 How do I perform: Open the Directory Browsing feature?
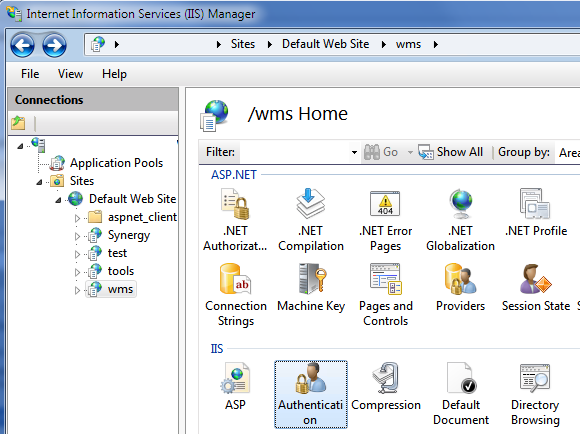[x=535, y=394]
